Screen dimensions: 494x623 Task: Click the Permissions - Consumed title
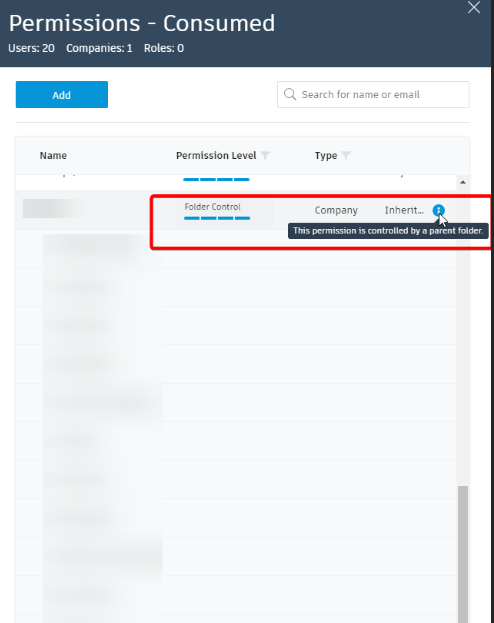[x=142, y=23]
